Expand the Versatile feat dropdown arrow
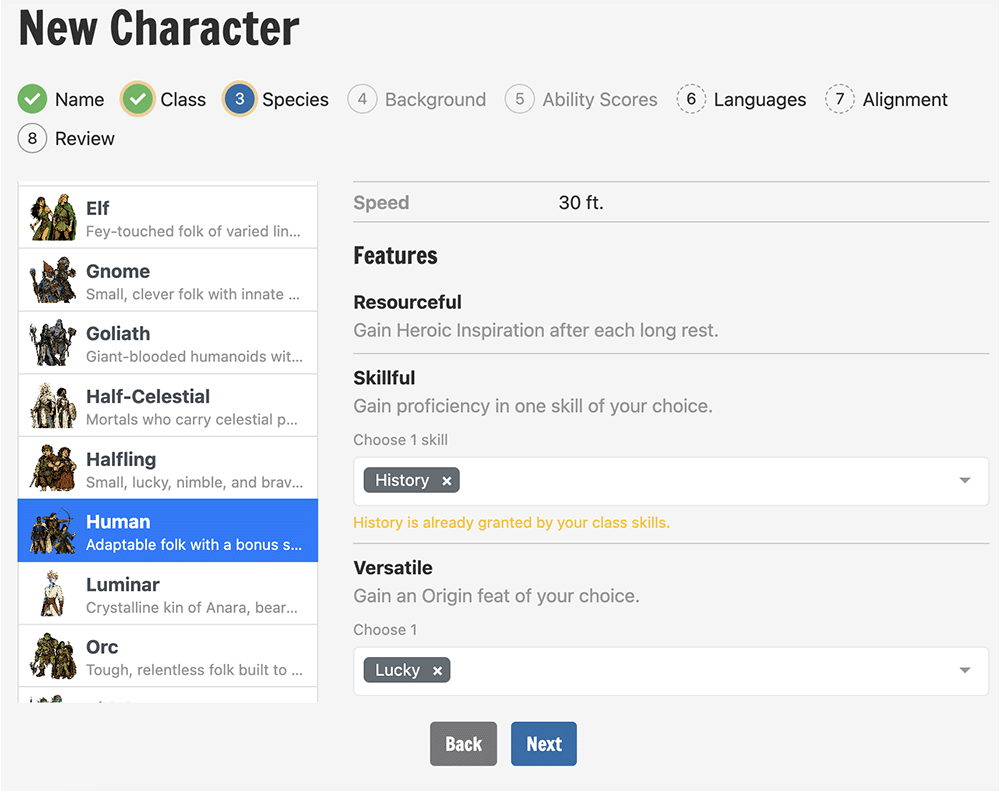Screen dimensions: 1000x791 point(965,670)
